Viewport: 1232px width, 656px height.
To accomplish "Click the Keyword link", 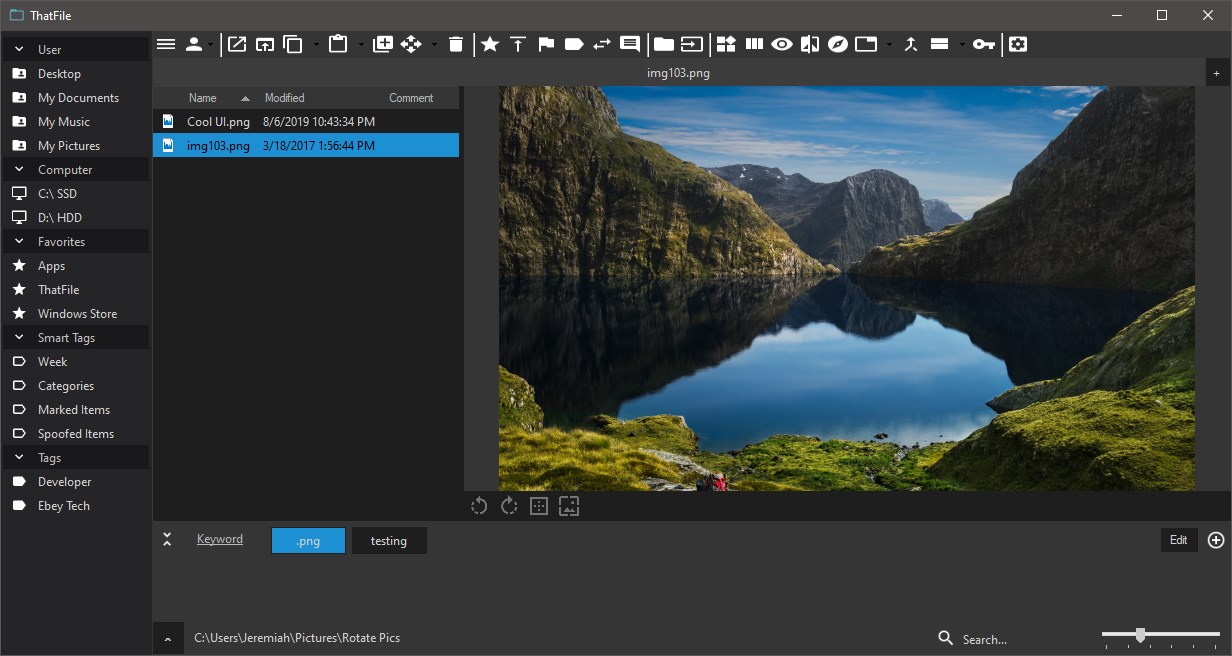I will point(220,539).
